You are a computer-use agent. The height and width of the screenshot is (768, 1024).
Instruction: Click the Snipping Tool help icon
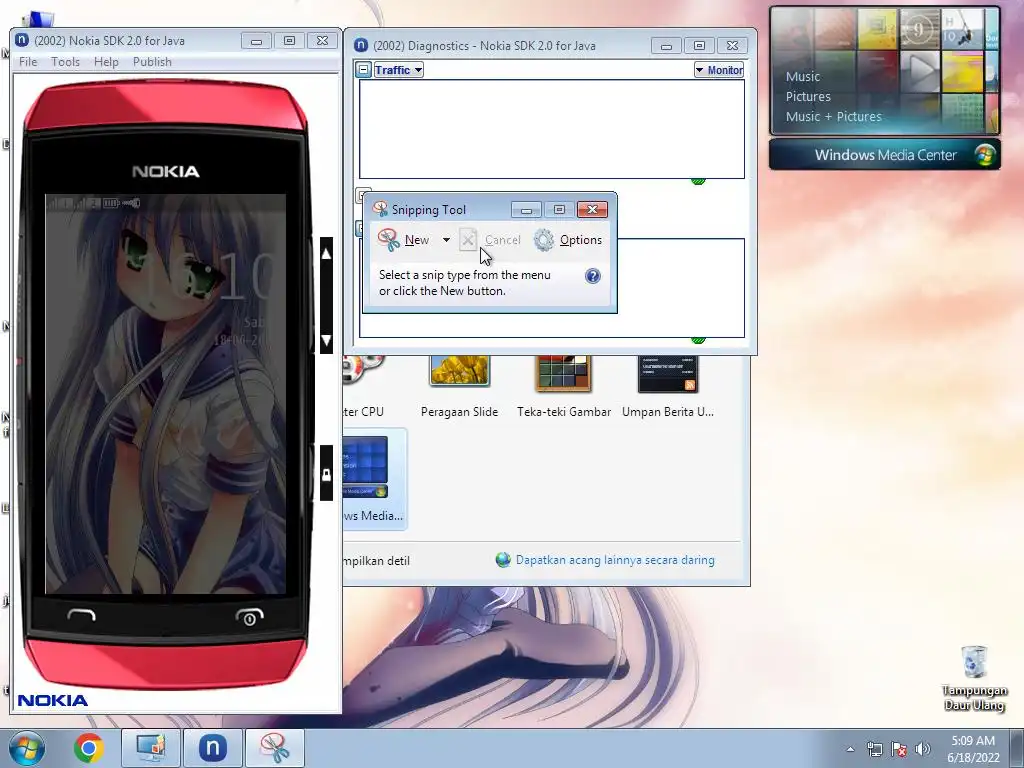click(x=592, y=276)
